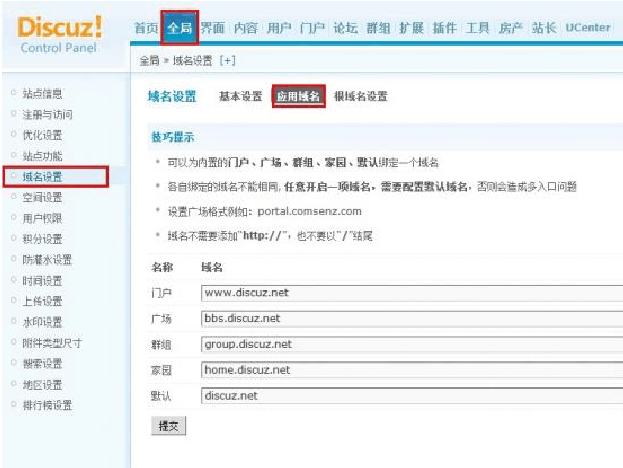Switch to the UCenter top navigation item
The image size is (623, 468).
click(587, 28)
